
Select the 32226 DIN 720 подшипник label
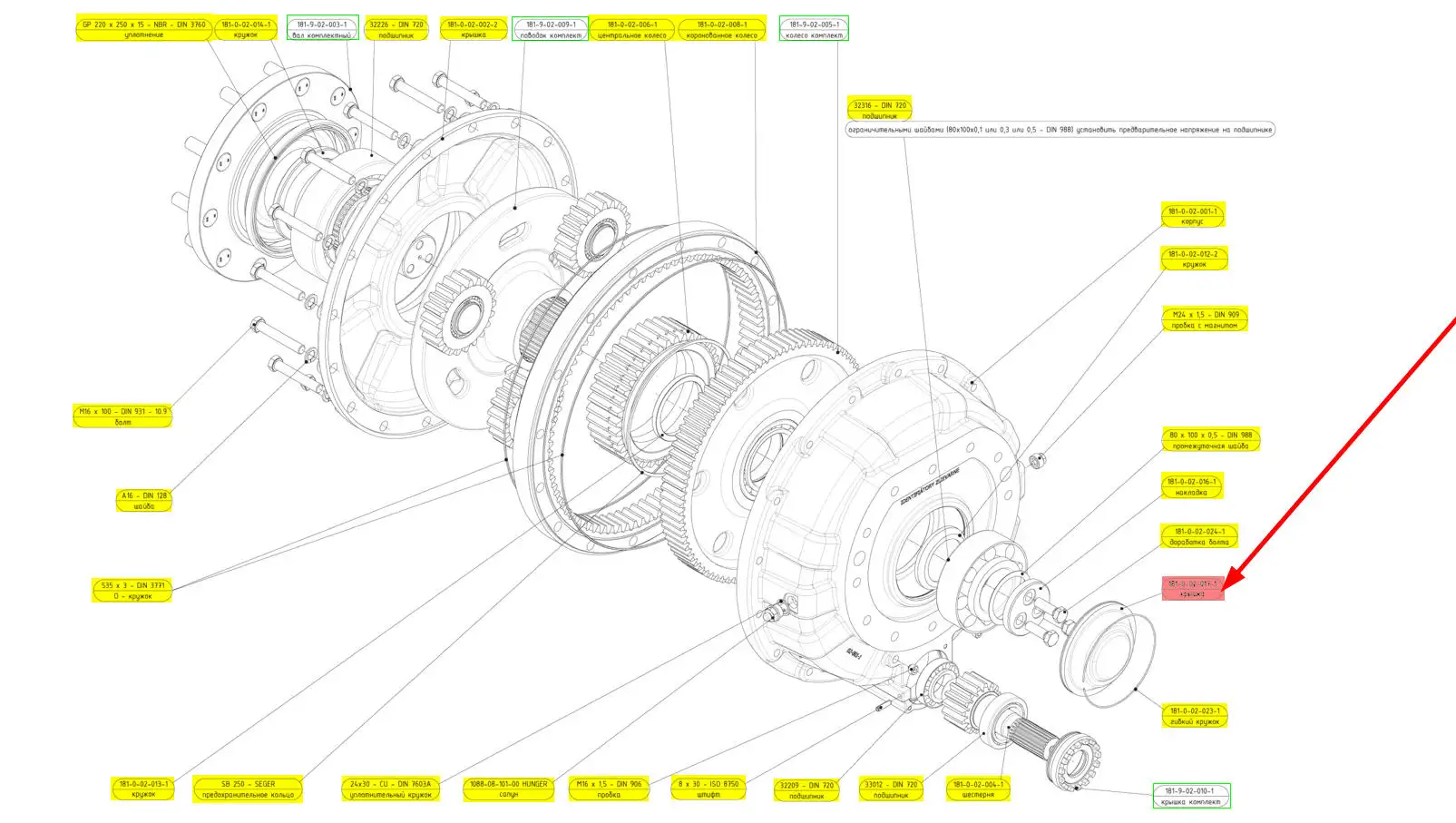pyautogui.click(x=396, y=29)
